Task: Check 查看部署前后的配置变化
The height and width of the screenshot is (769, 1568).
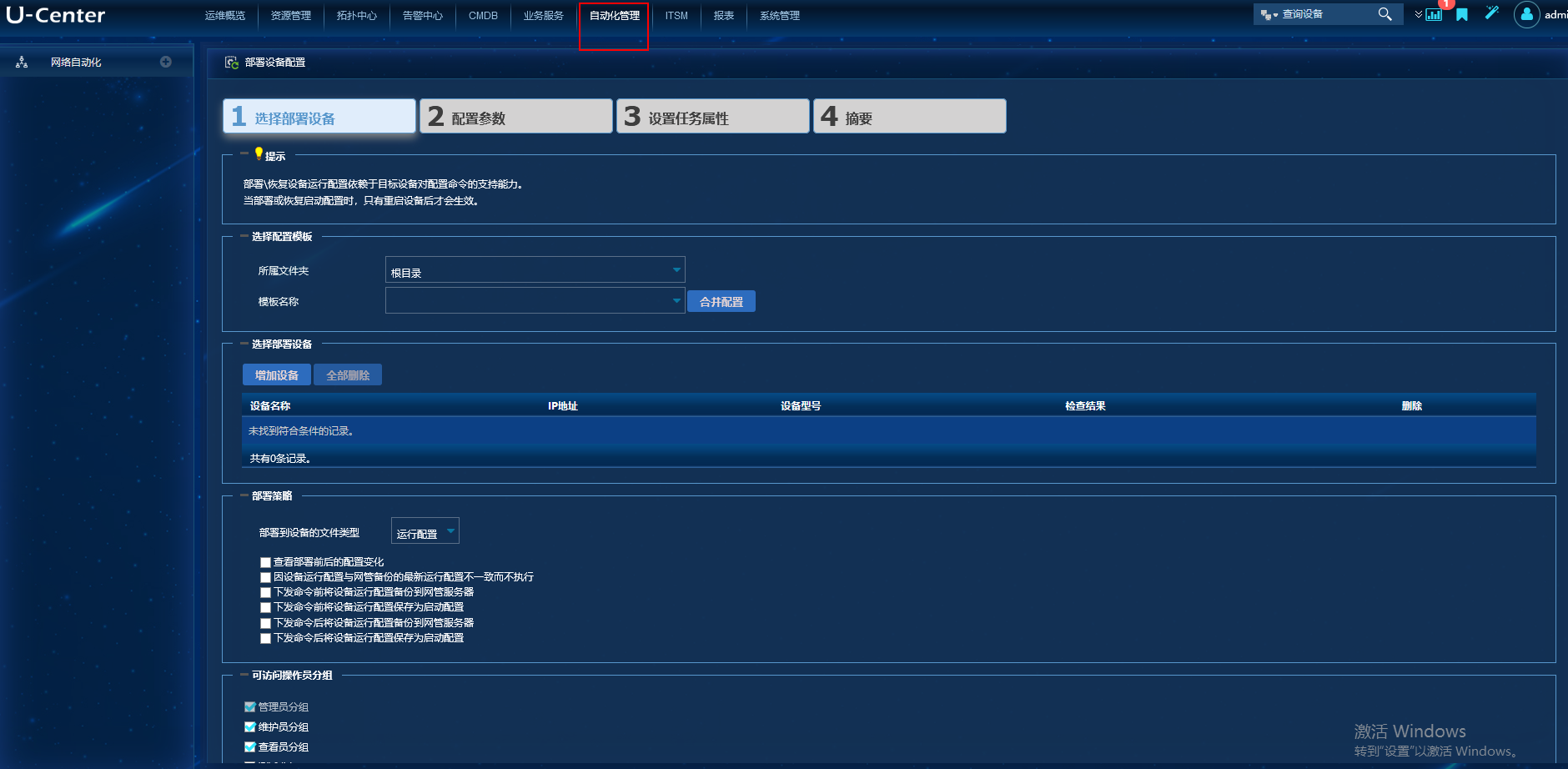Action: click(x=265, y=563)
